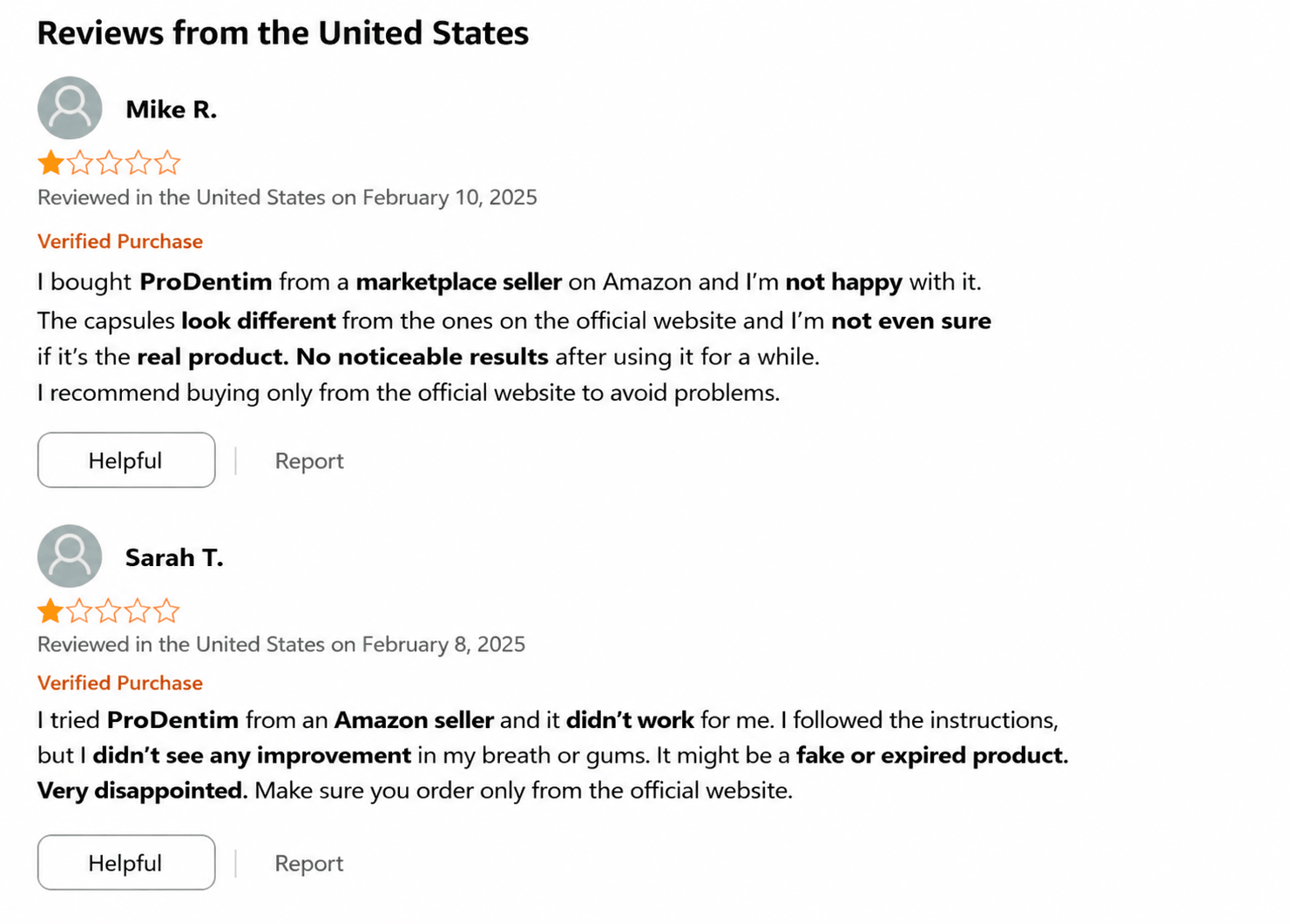This screenshot has height=924, width=1291.
Task: Click Sarah T.'s profile avatar icon
Action: click(x=70, y=556)
